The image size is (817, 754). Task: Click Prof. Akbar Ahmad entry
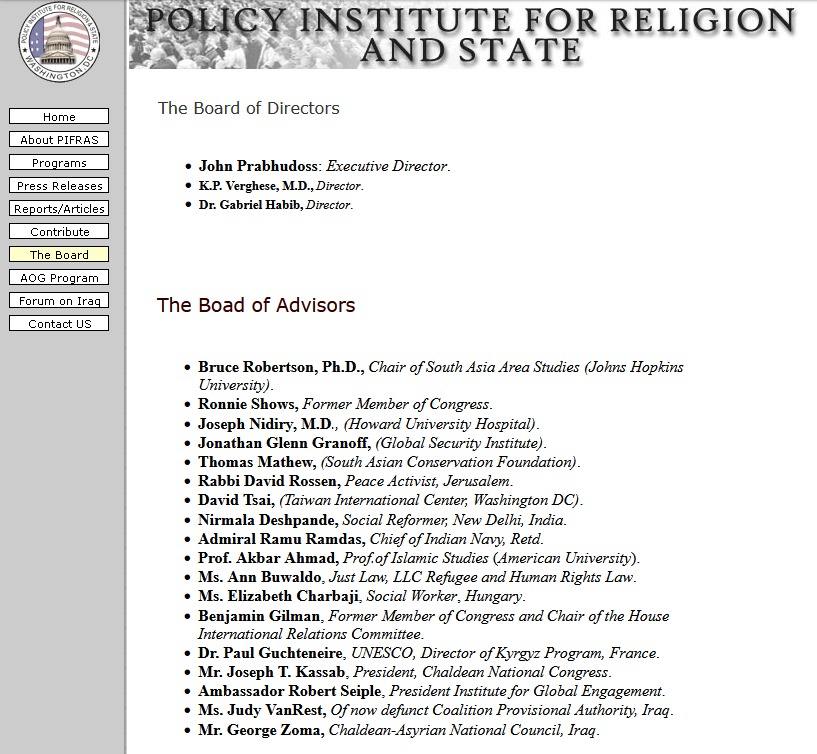[x=419, y=558]
